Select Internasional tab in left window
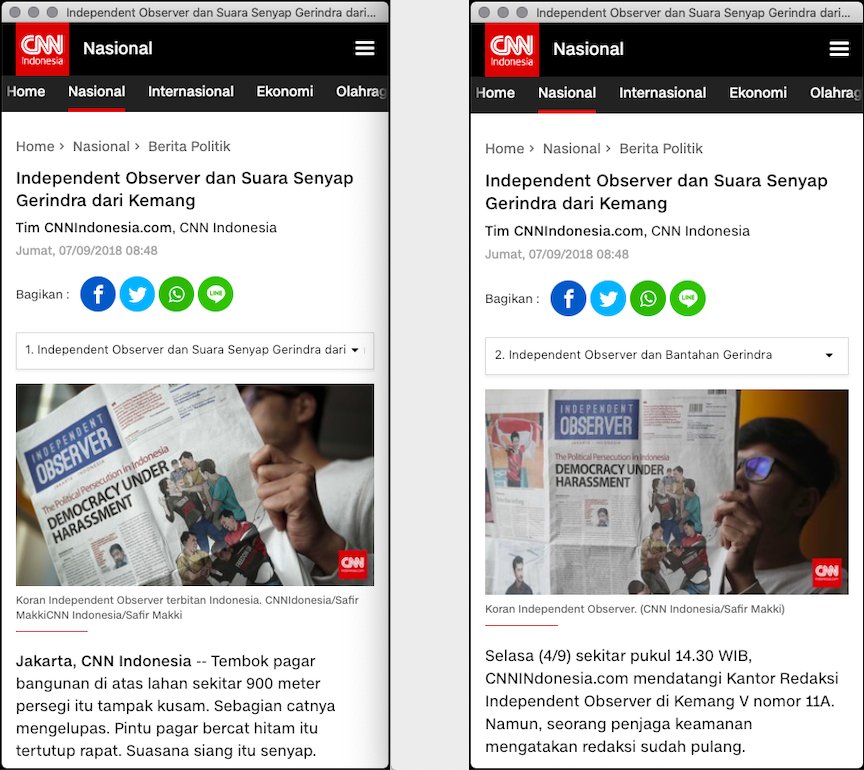The width and height of the screenshot is (864, 770). (191, 91)
